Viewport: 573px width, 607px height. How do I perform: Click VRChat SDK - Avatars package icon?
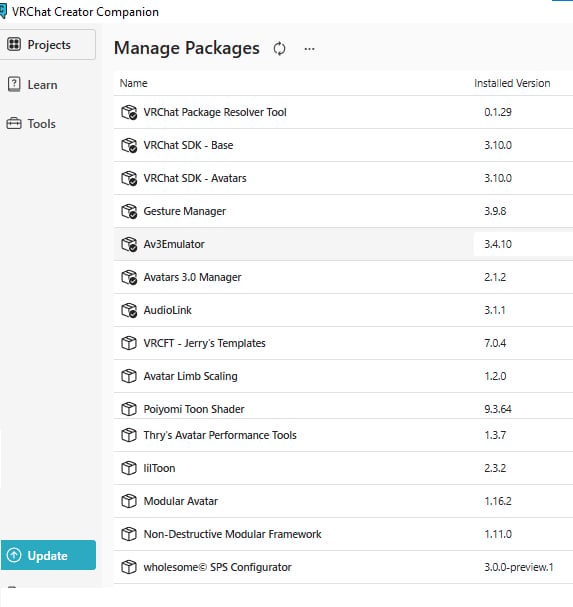129,178
